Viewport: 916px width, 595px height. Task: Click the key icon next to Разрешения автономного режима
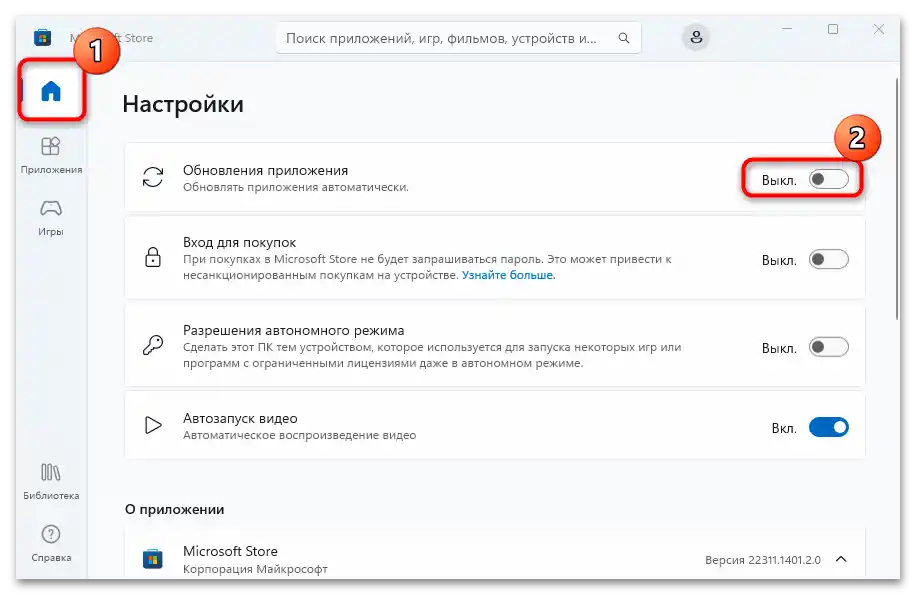(x=151, y=347)
